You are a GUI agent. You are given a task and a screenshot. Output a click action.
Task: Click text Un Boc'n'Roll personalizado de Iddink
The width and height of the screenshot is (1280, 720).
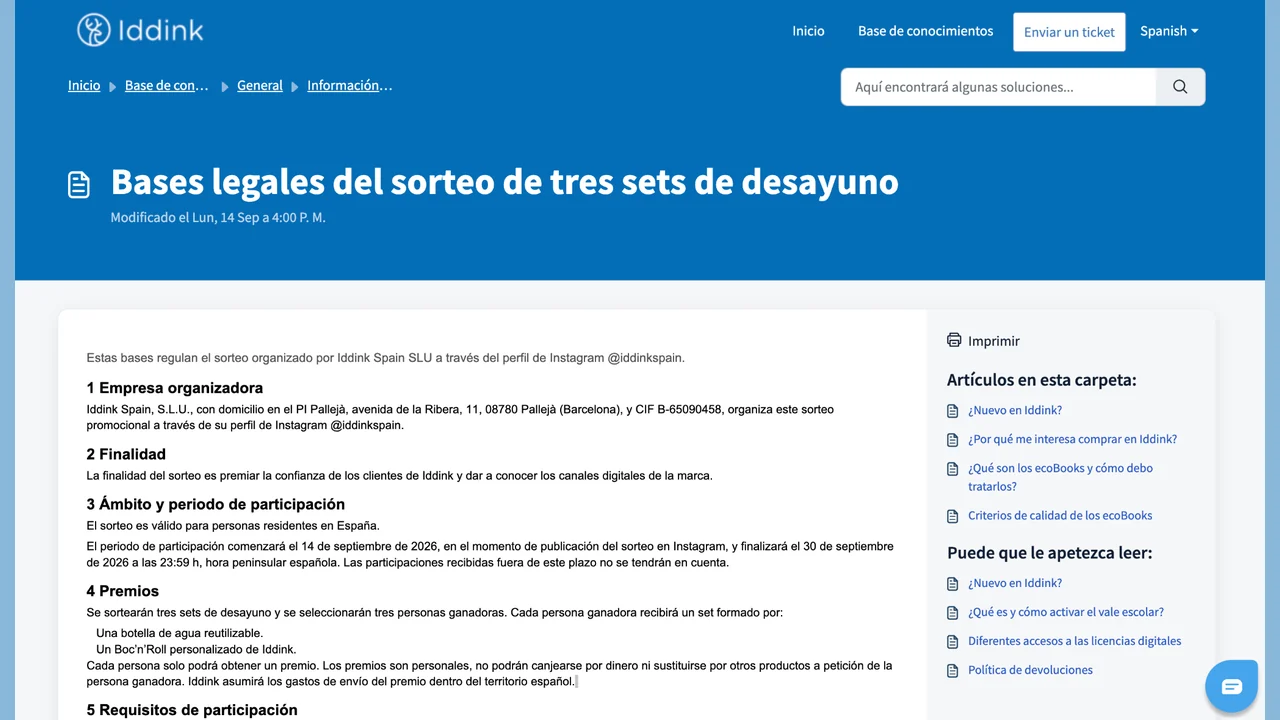pyautogui.click(x=196, y=649)
